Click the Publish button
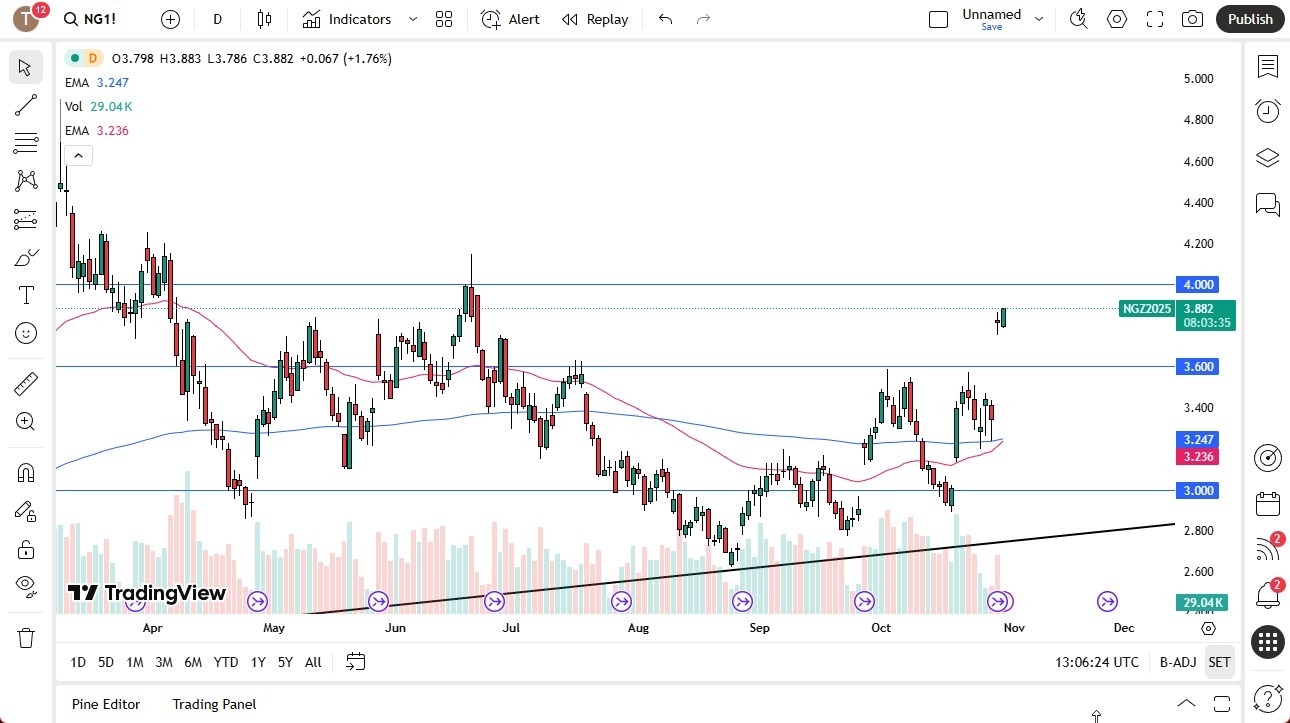 (1249, 18)
